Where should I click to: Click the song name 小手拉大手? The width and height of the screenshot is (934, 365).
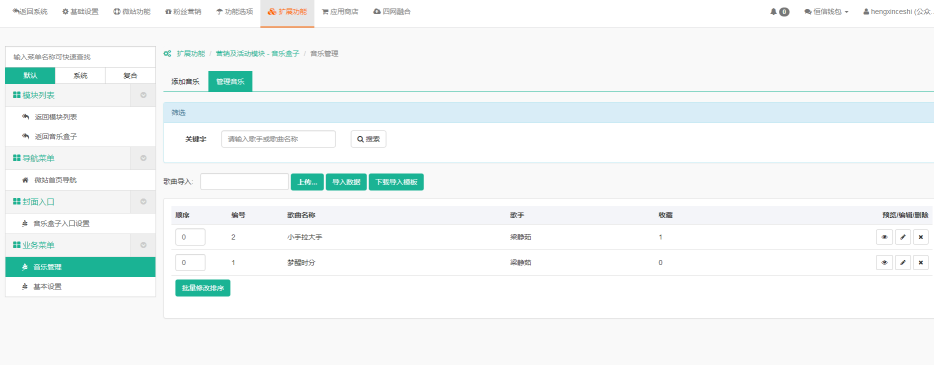pos(304,237)
